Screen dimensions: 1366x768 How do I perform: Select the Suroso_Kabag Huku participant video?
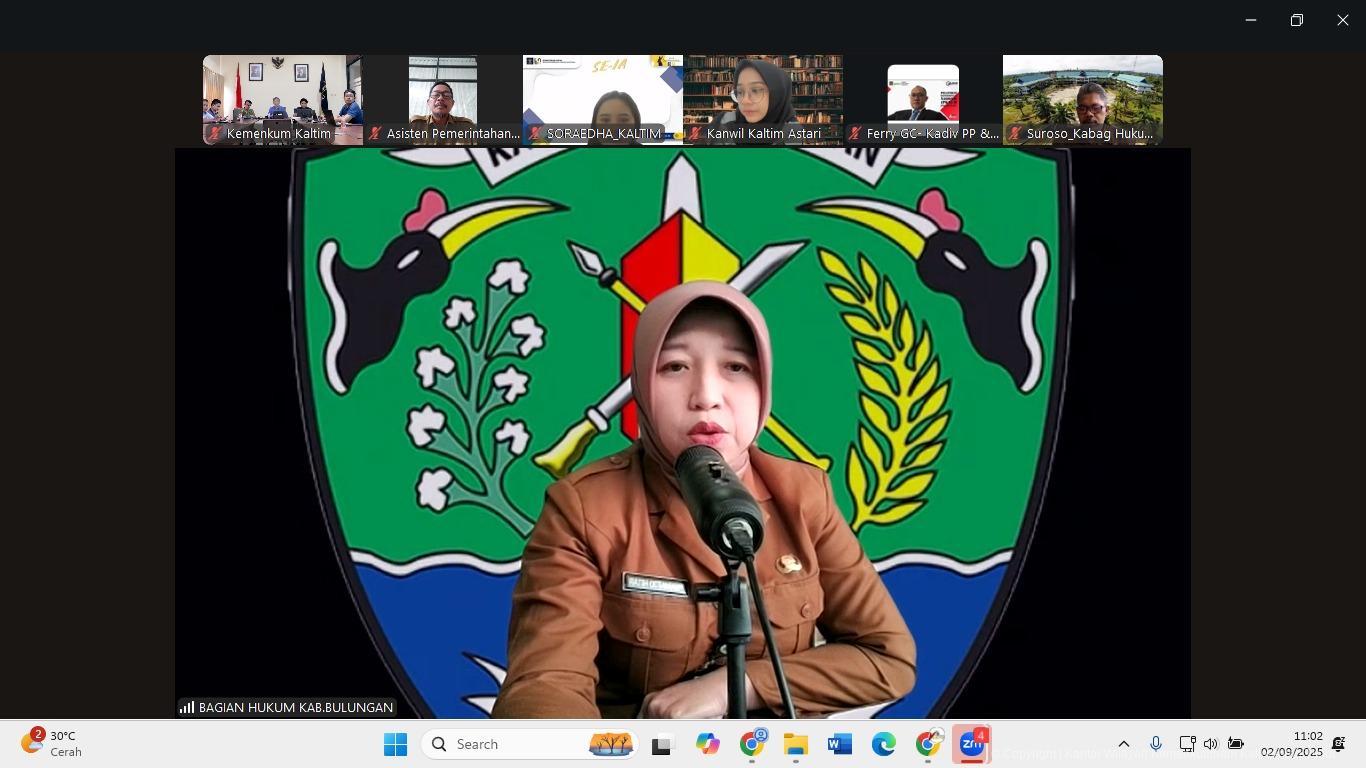(x=1083, y=100)
